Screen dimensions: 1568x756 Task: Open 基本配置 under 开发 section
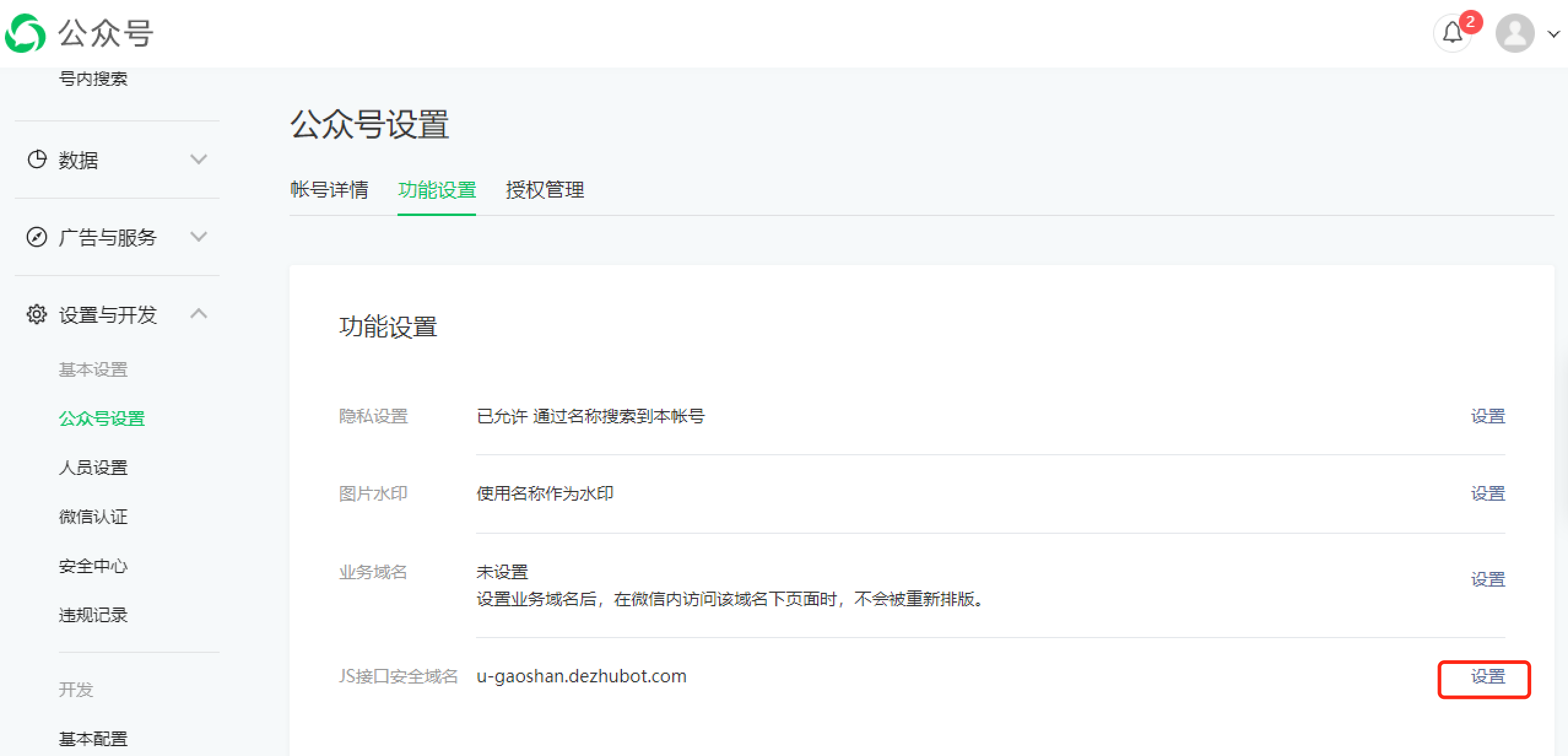click(93, 738)
